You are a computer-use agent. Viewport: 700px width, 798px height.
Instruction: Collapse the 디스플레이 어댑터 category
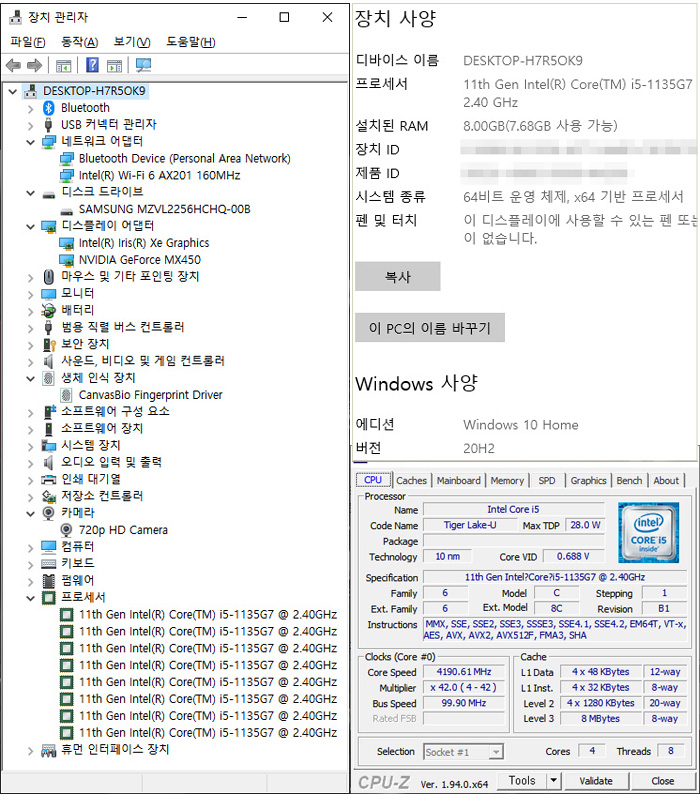[x=31, y=226]
